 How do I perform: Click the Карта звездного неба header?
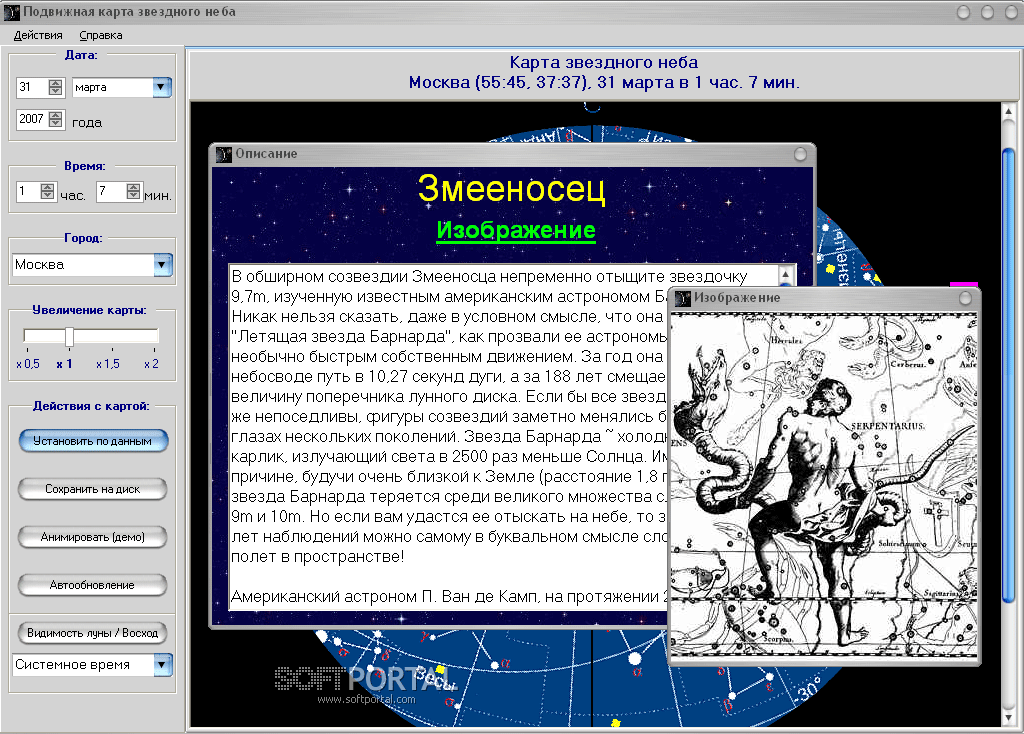click(x=603, y=63)
